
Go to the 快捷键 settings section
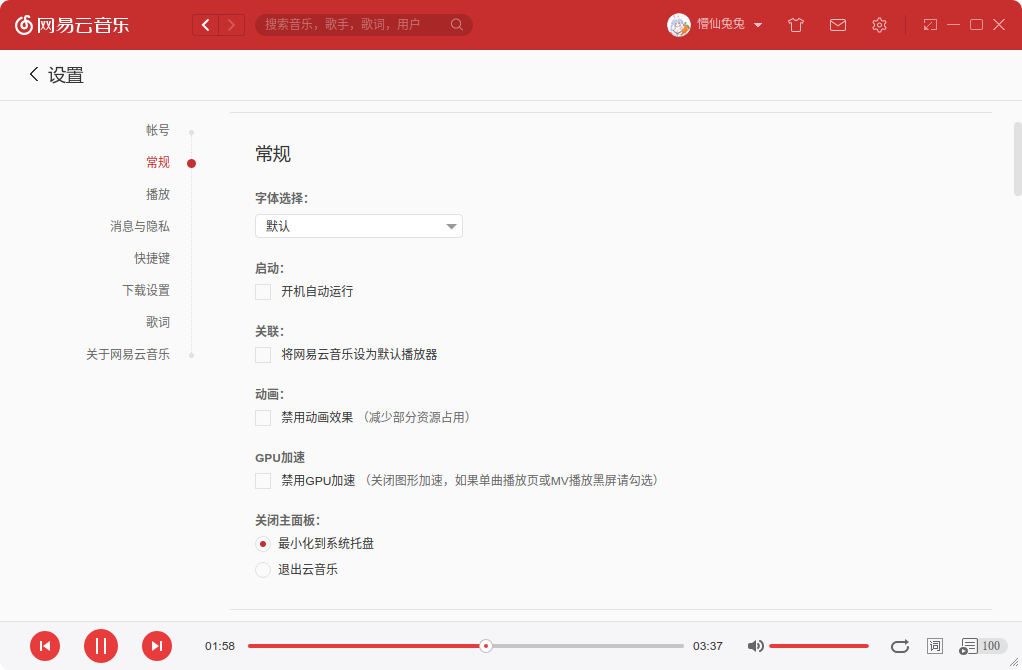152,258
